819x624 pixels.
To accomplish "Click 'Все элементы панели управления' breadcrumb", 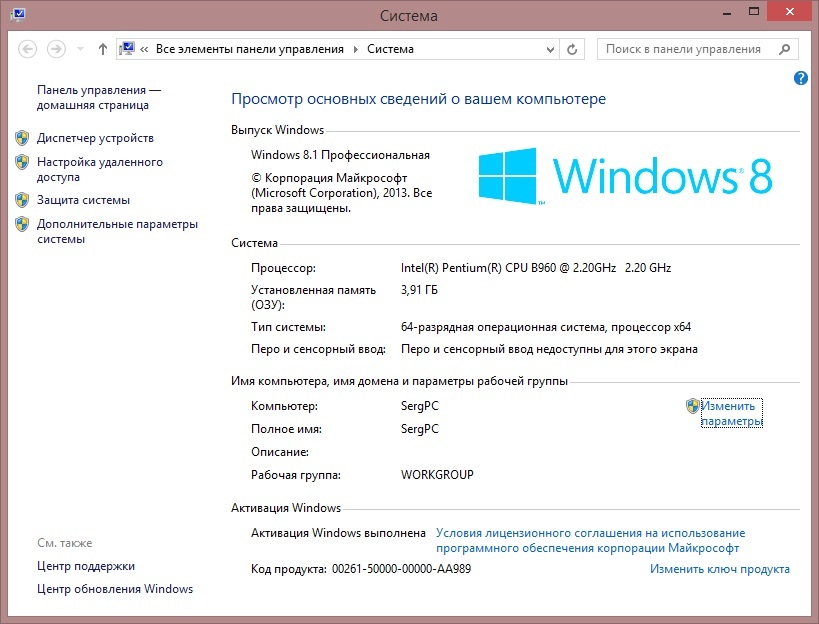I will tap(250, 49).
